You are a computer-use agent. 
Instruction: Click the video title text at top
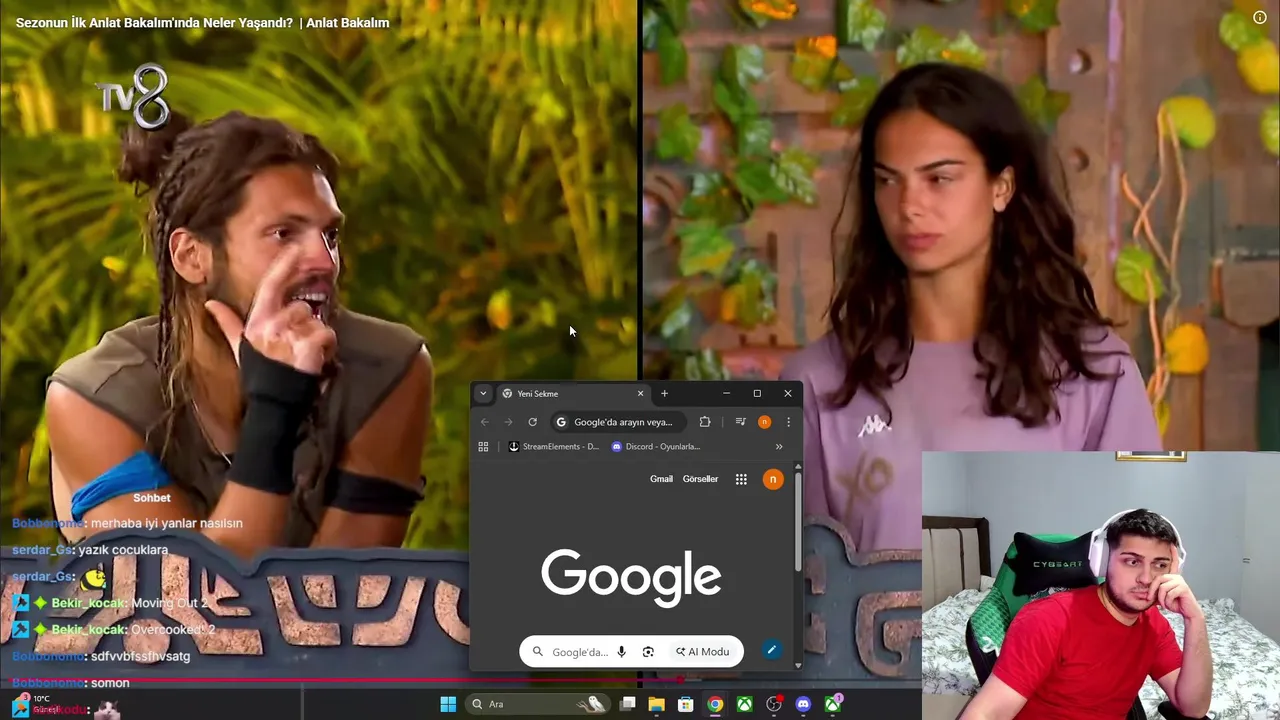point(203,23)
